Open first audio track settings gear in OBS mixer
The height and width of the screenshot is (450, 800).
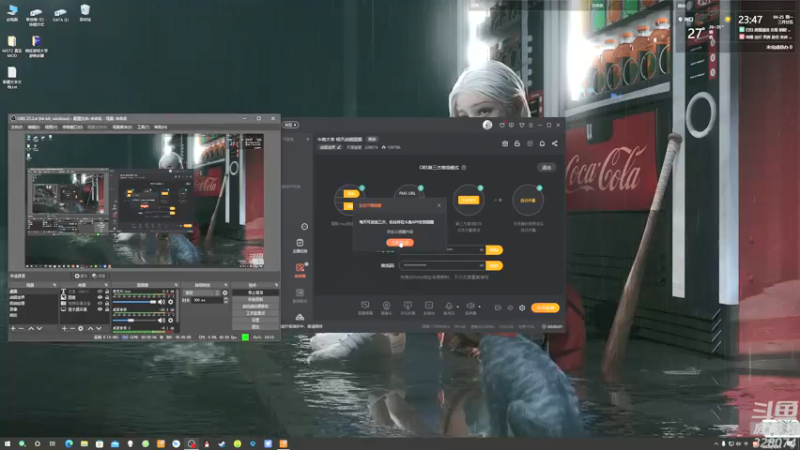[x=170, y=302]
